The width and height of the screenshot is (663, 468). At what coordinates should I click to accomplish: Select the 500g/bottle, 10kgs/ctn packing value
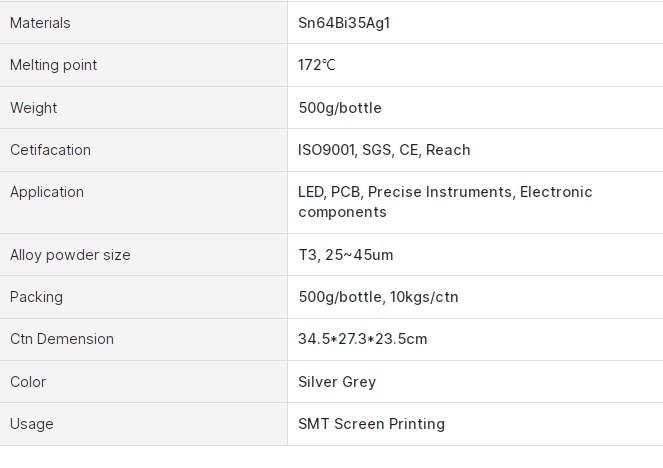pyautogui.click(x=378, y=297)
